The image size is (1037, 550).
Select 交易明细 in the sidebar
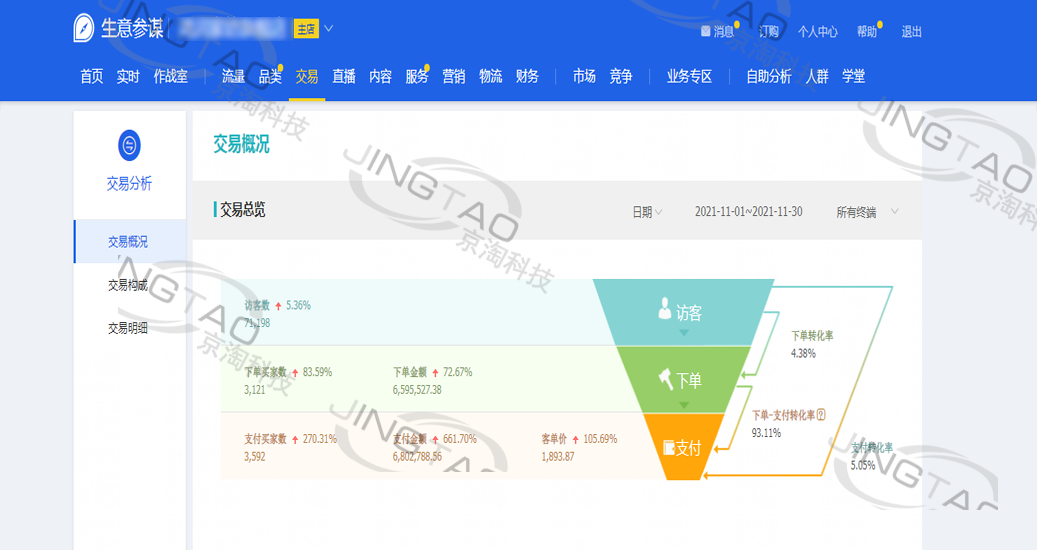tap(128, 328)
